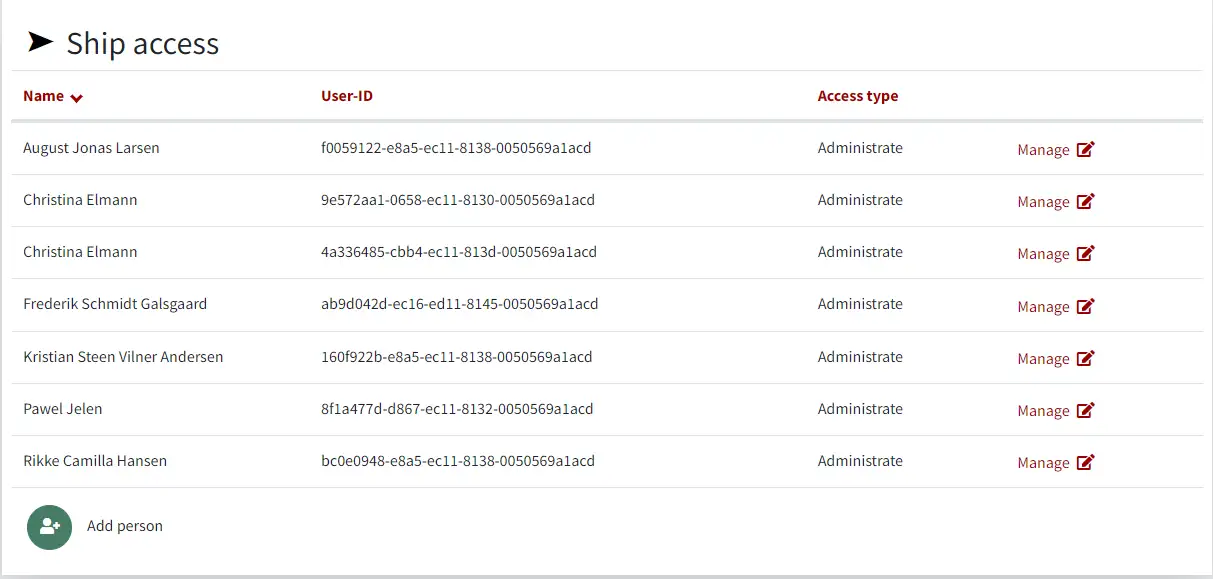Click edit icon for user ID 9e572aa1

point(1085,202)
